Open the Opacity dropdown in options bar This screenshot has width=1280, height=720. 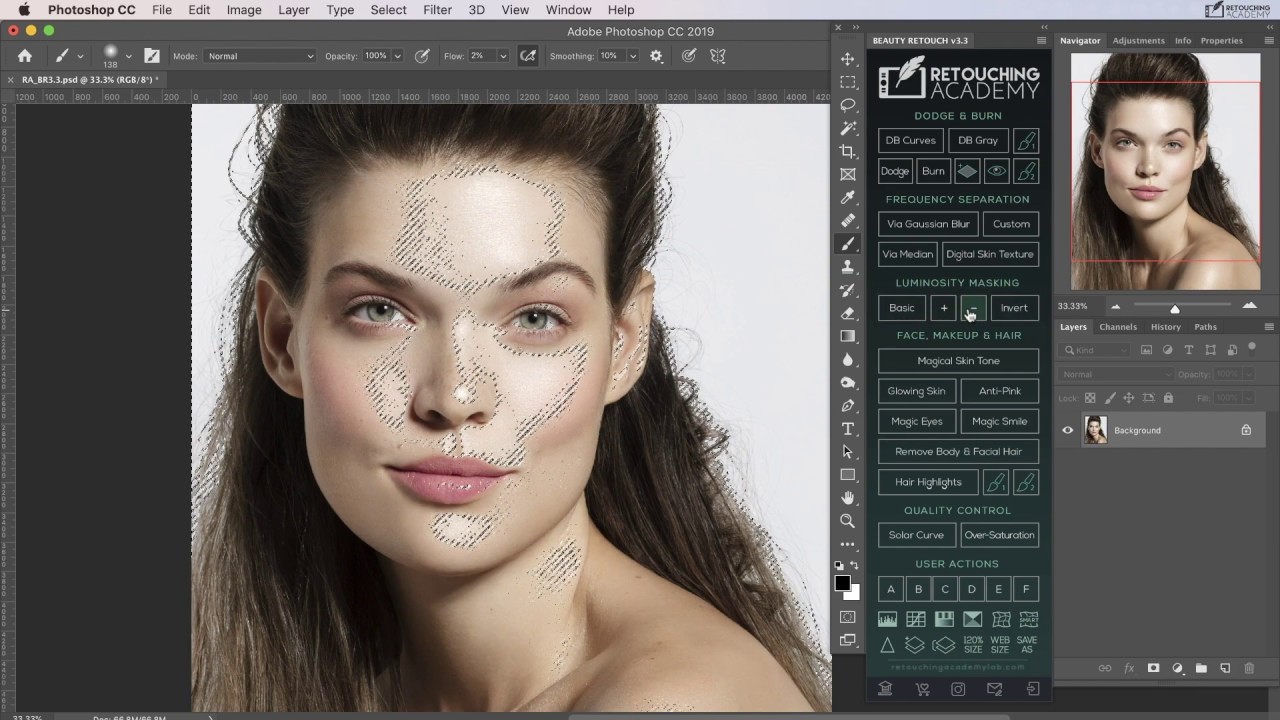(398, 55)
